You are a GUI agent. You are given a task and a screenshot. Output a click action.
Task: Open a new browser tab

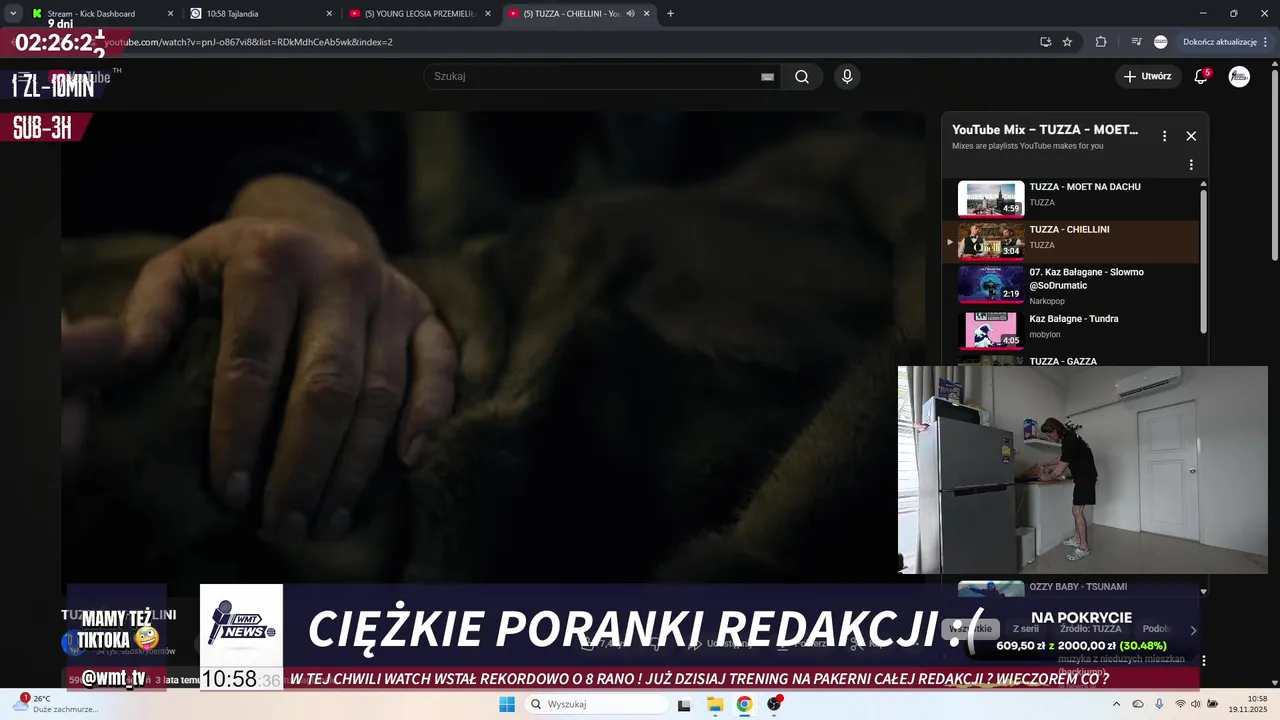coord(670,14)
